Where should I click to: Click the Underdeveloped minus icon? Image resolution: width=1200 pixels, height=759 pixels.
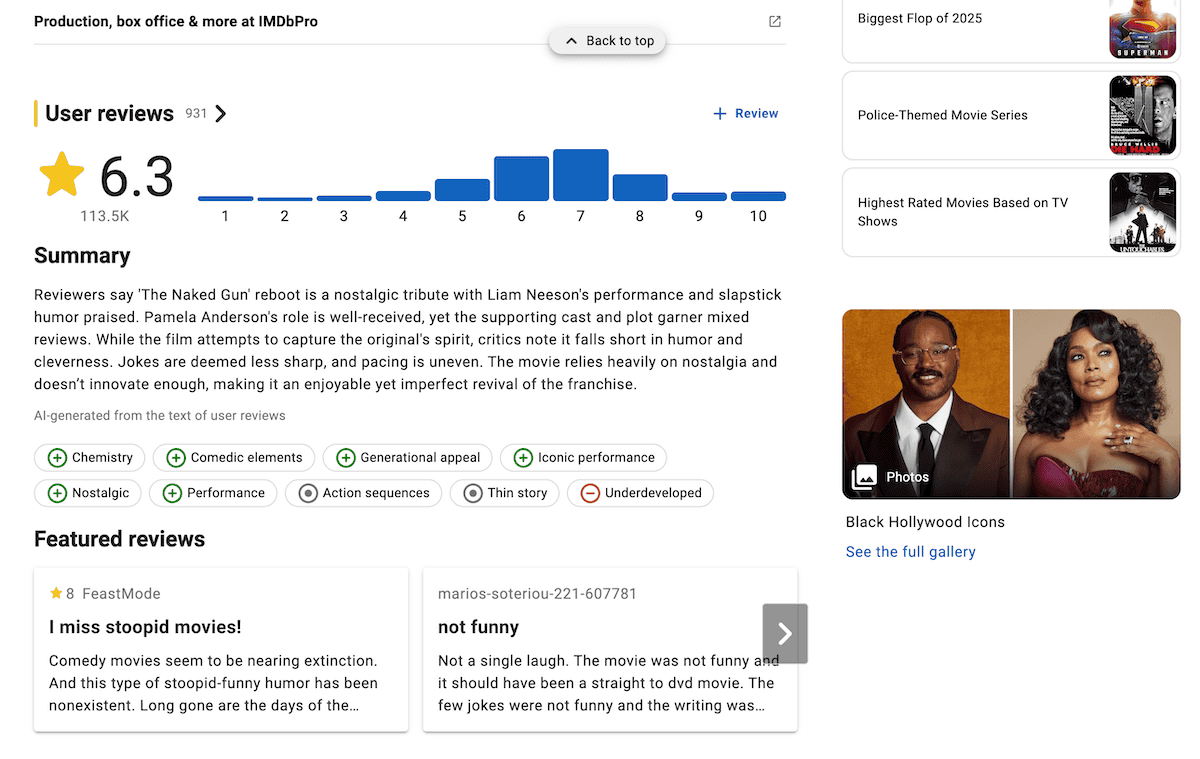click(590, 493)
